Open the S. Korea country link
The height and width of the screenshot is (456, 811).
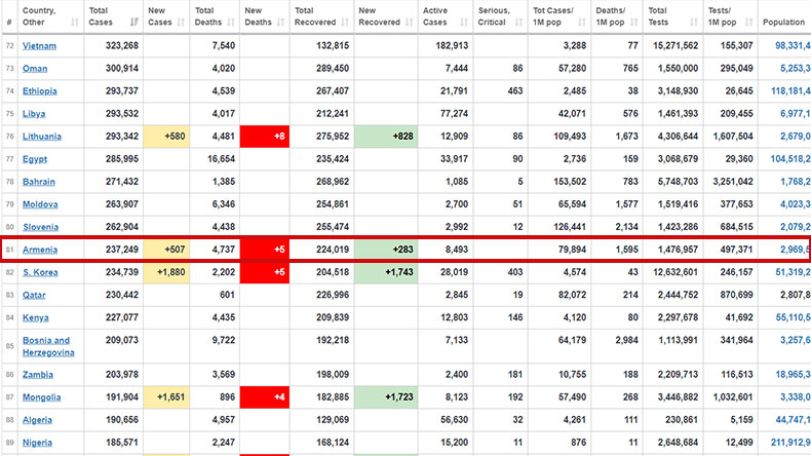[40, 272]
